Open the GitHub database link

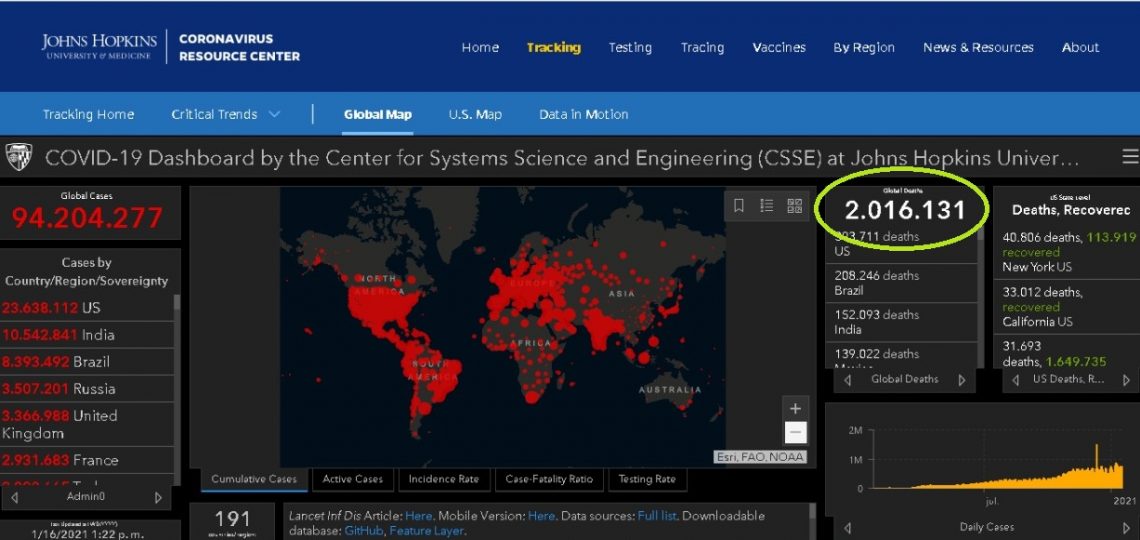(364, 531)
